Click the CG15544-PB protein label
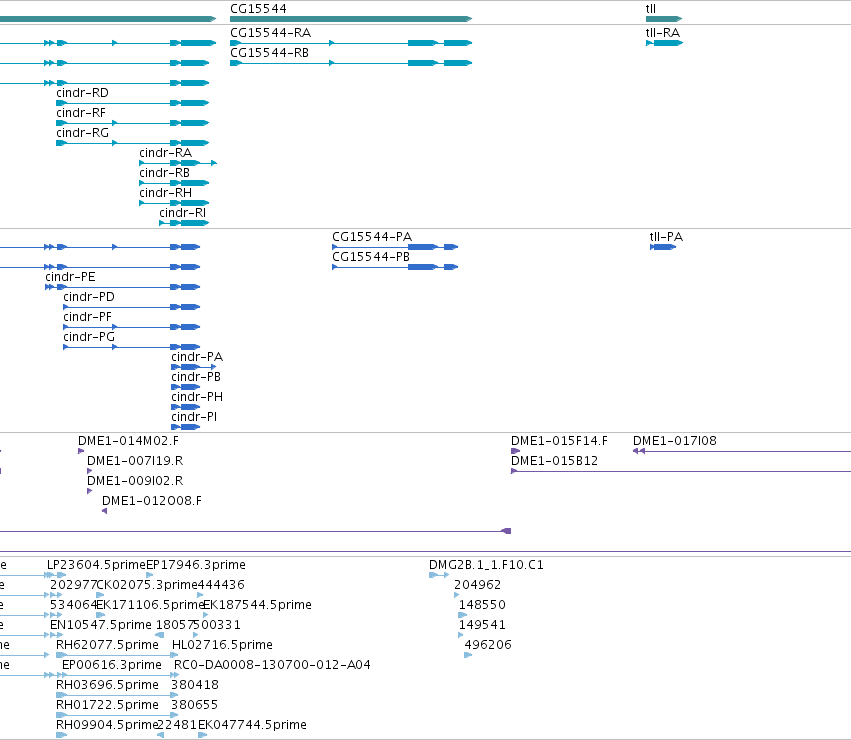The image size is (851, 740). [371, 257]
